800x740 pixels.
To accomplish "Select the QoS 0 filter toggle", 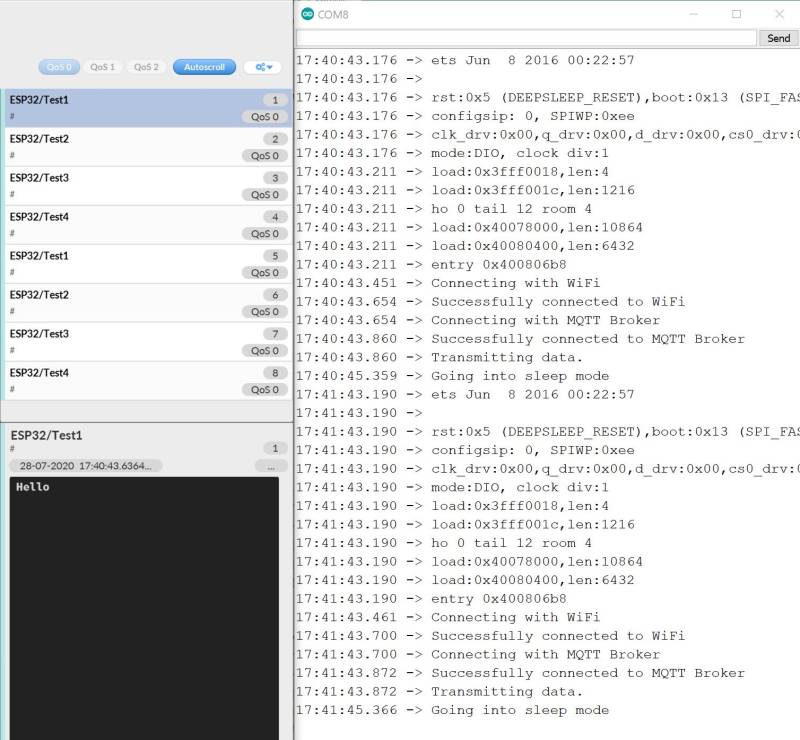I will (x=60, y=67).
